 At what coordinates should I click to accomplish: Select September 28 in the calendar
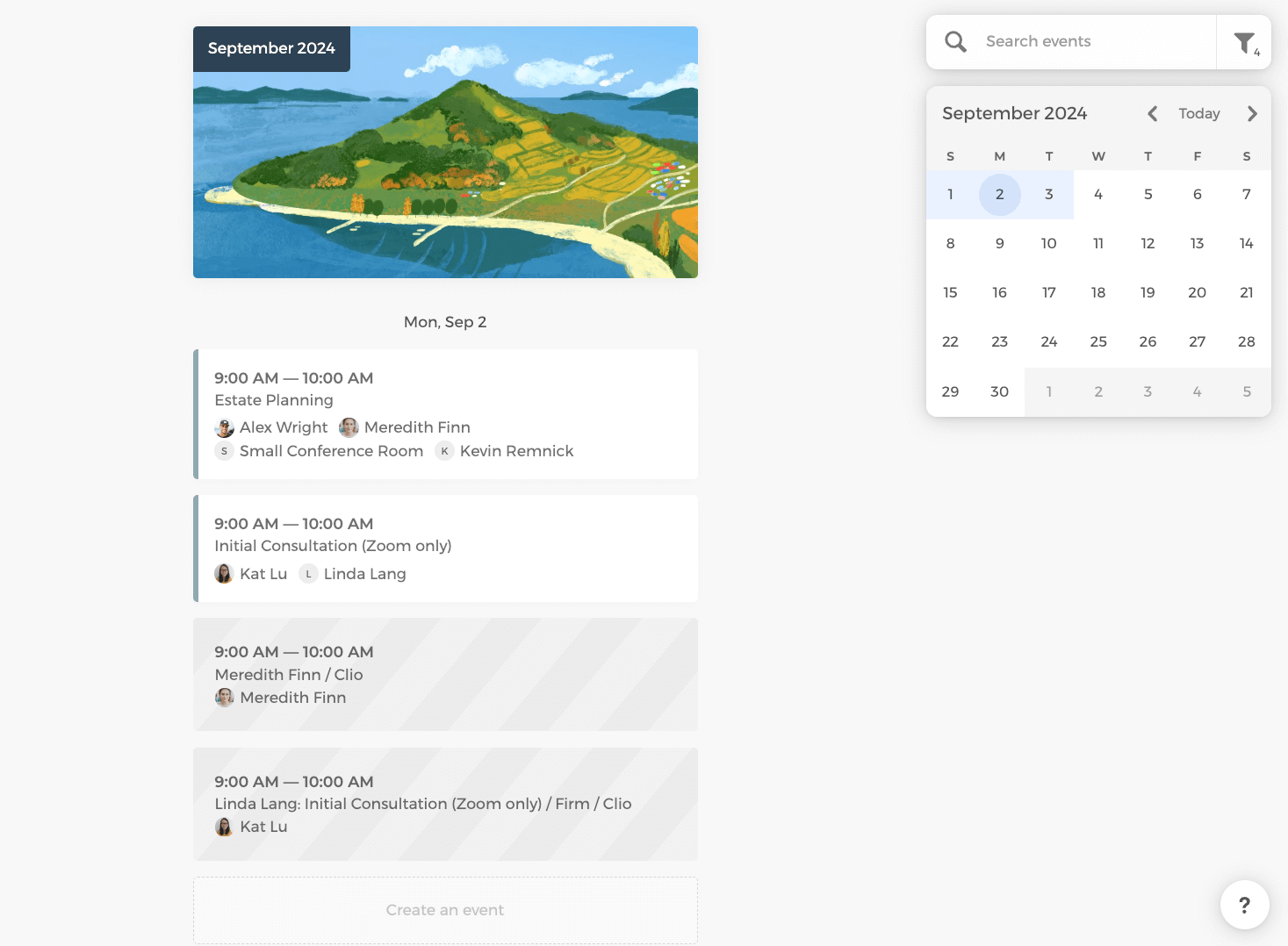[x=1246, y=341]
